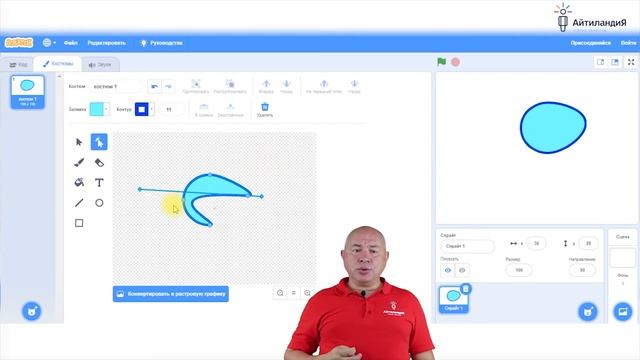
Task: Switch to the Код tab
Action: pos(18,64)
